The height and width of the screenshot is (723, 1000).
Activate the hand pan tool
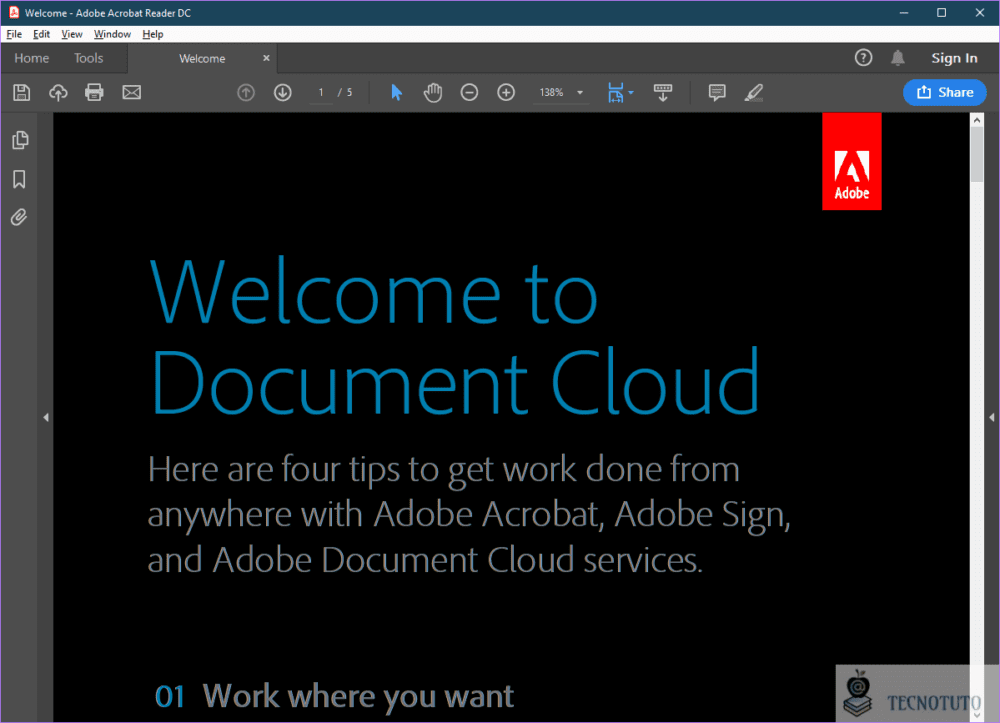point(432,92)
